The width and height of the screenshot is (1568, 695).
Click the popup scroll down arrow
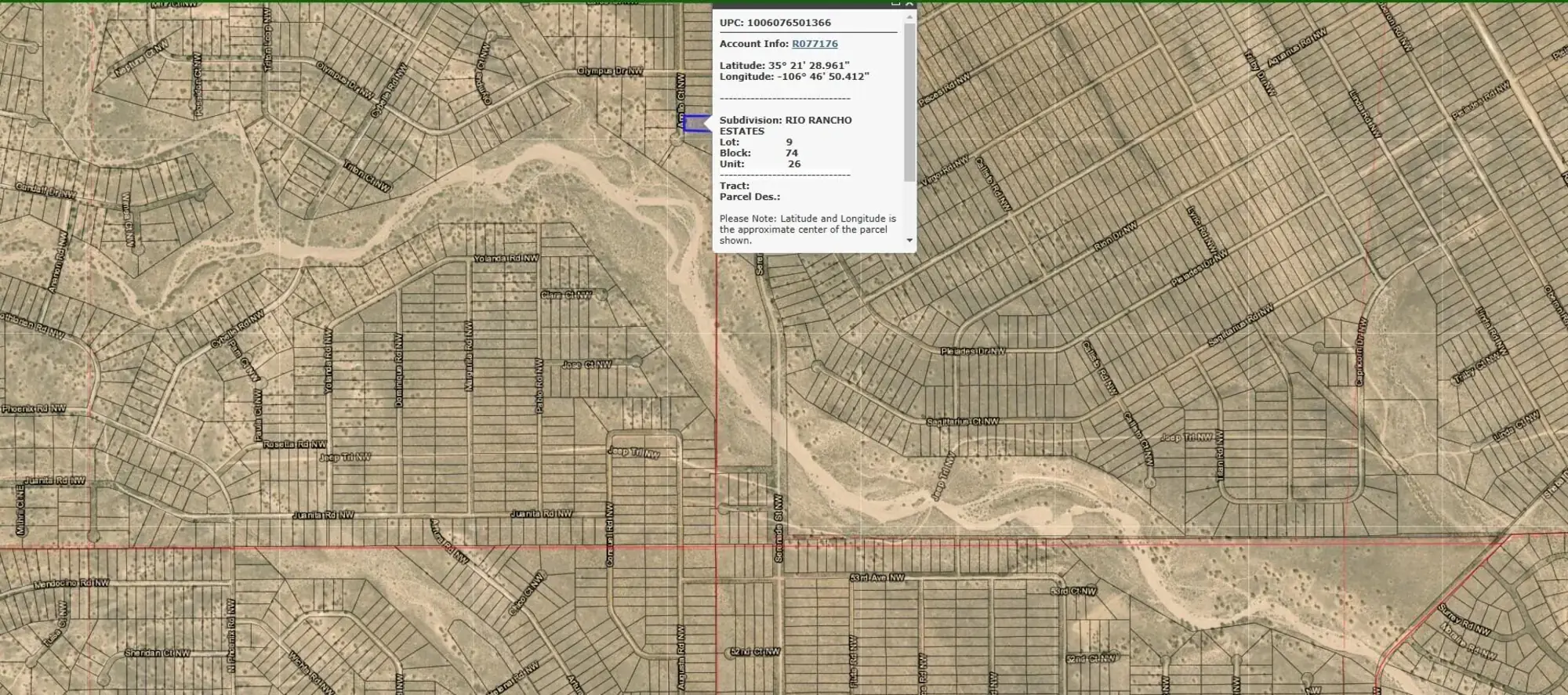pyautogui.click(x=909, y=241)
